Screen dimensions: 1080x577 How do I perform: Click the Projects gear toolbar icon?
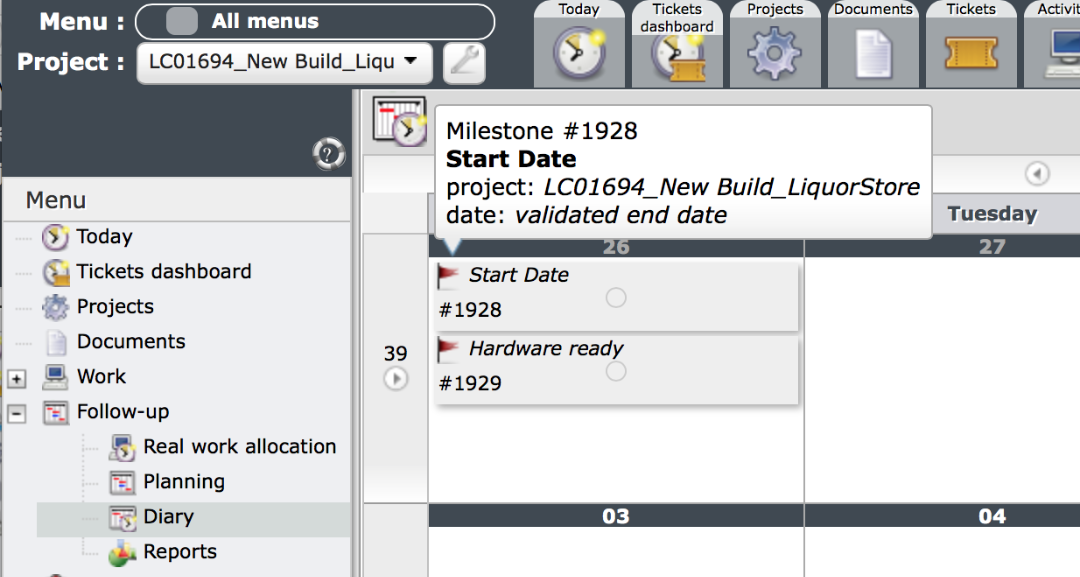tap(775, 53)
